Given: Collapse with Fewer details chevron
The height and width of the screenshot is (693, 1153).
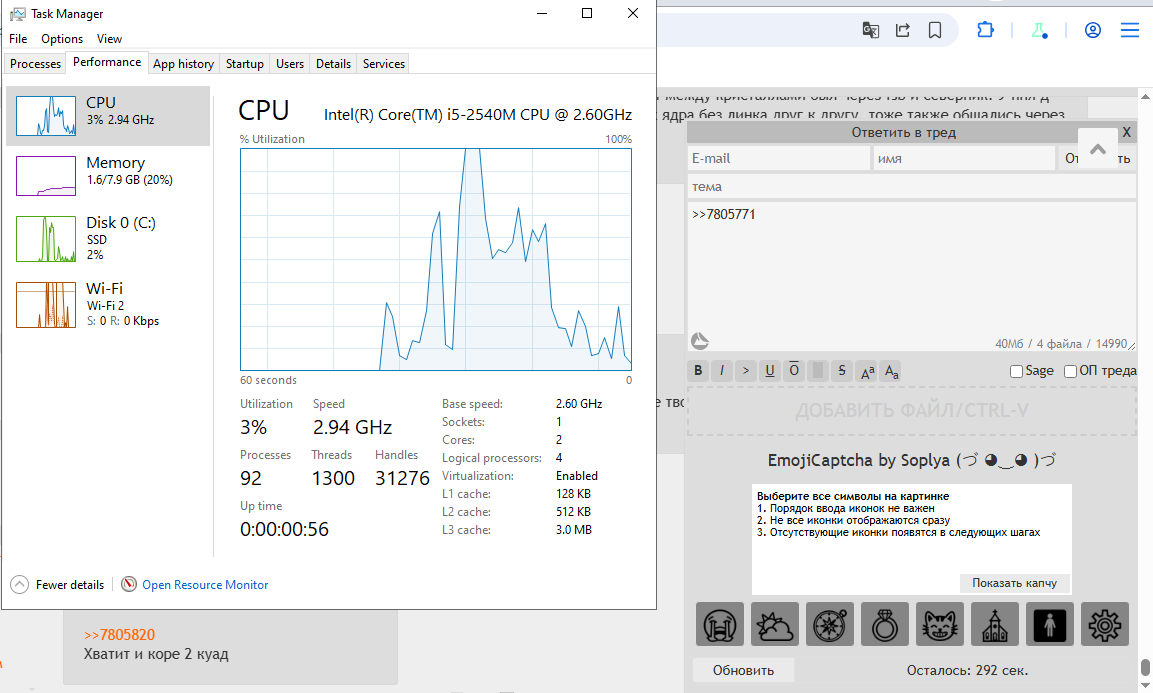Looking at the screenshot, I should 20,585.
